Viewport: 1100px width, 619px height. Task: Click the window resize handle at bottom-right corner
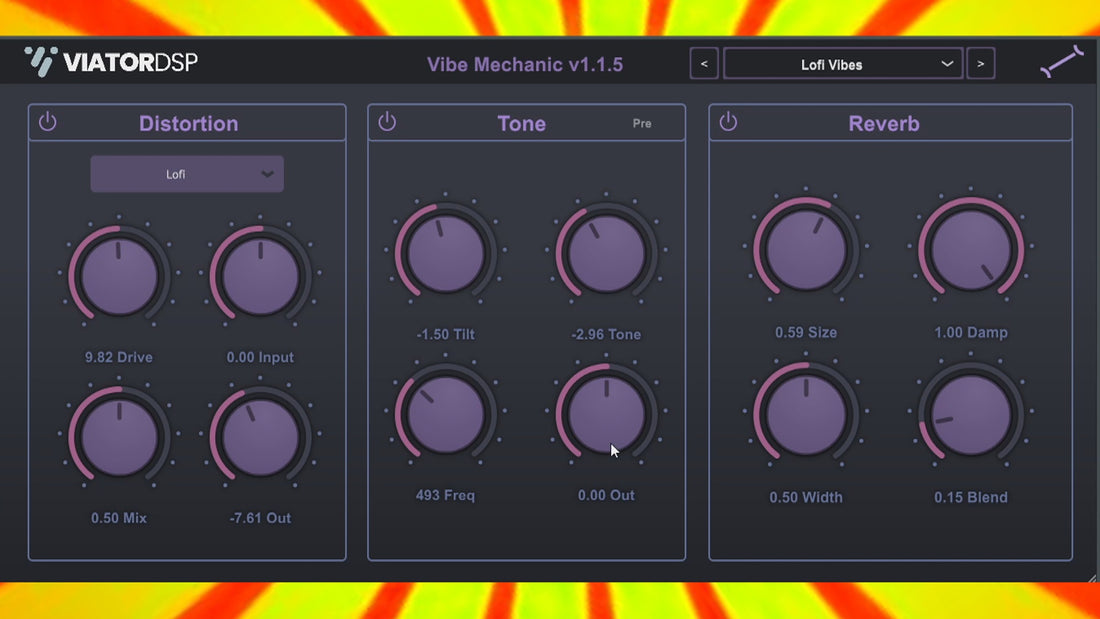[1093, 576]
